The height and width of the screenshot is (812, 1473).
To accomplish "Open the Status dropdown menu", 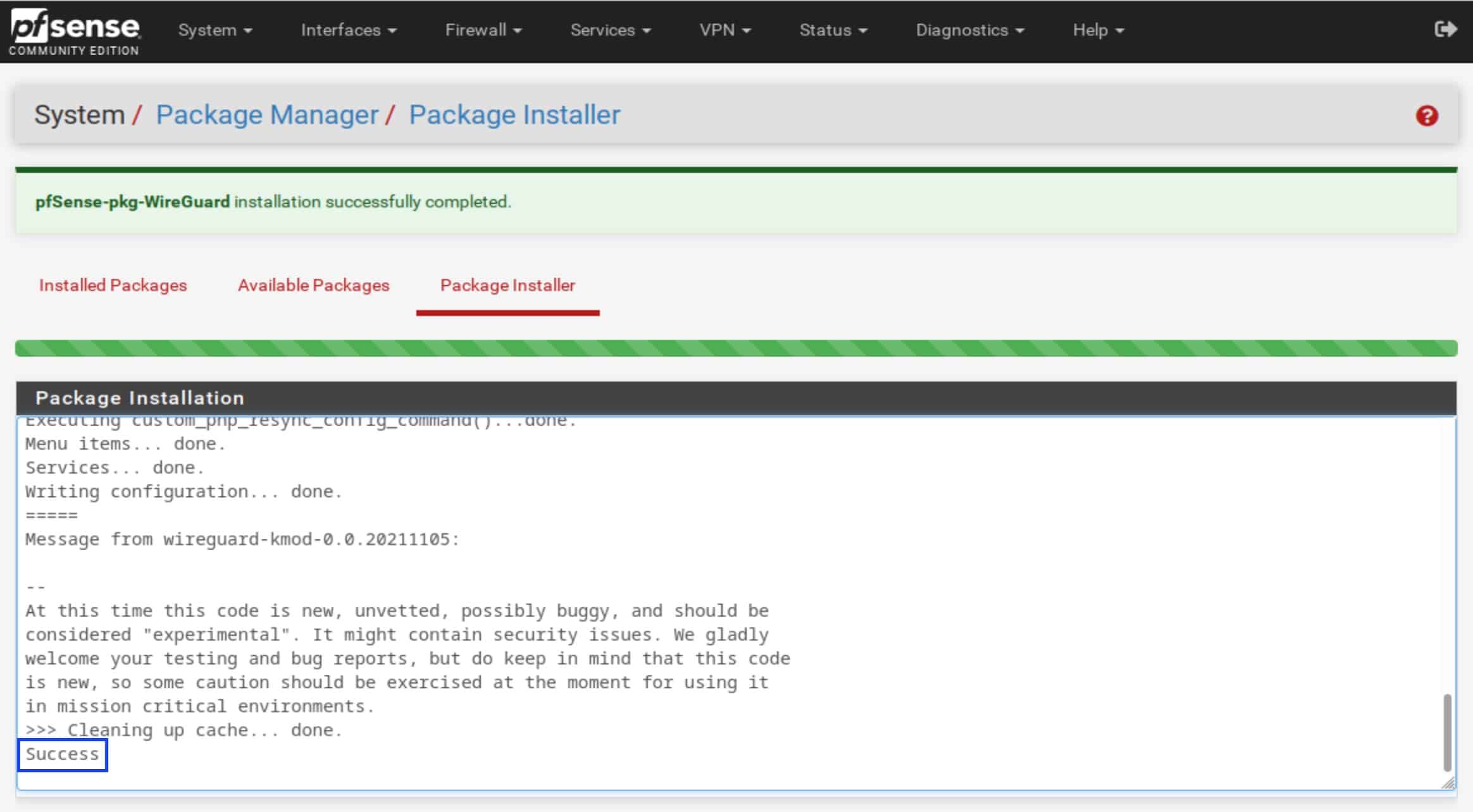I will [833, 30].
